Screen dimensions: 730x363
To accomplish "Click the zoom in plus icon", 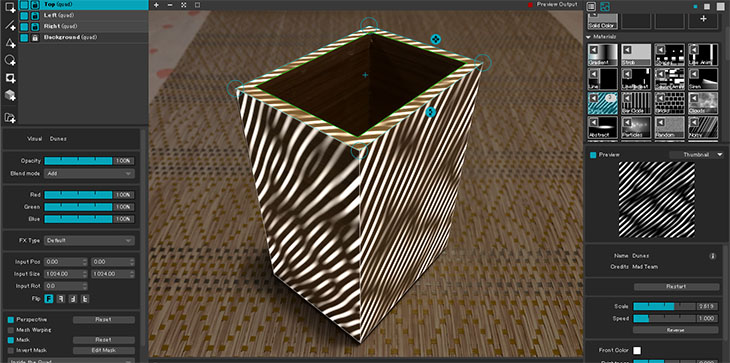I will point(156,5).
